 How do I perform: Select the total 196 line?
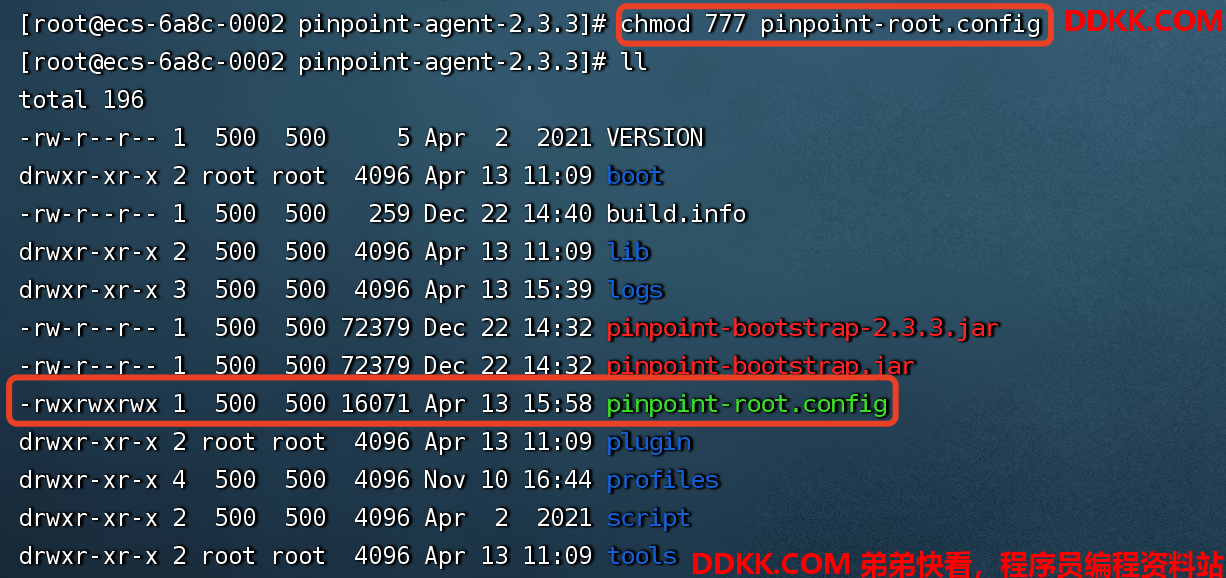pyautogui.click(x=82, y=100)
